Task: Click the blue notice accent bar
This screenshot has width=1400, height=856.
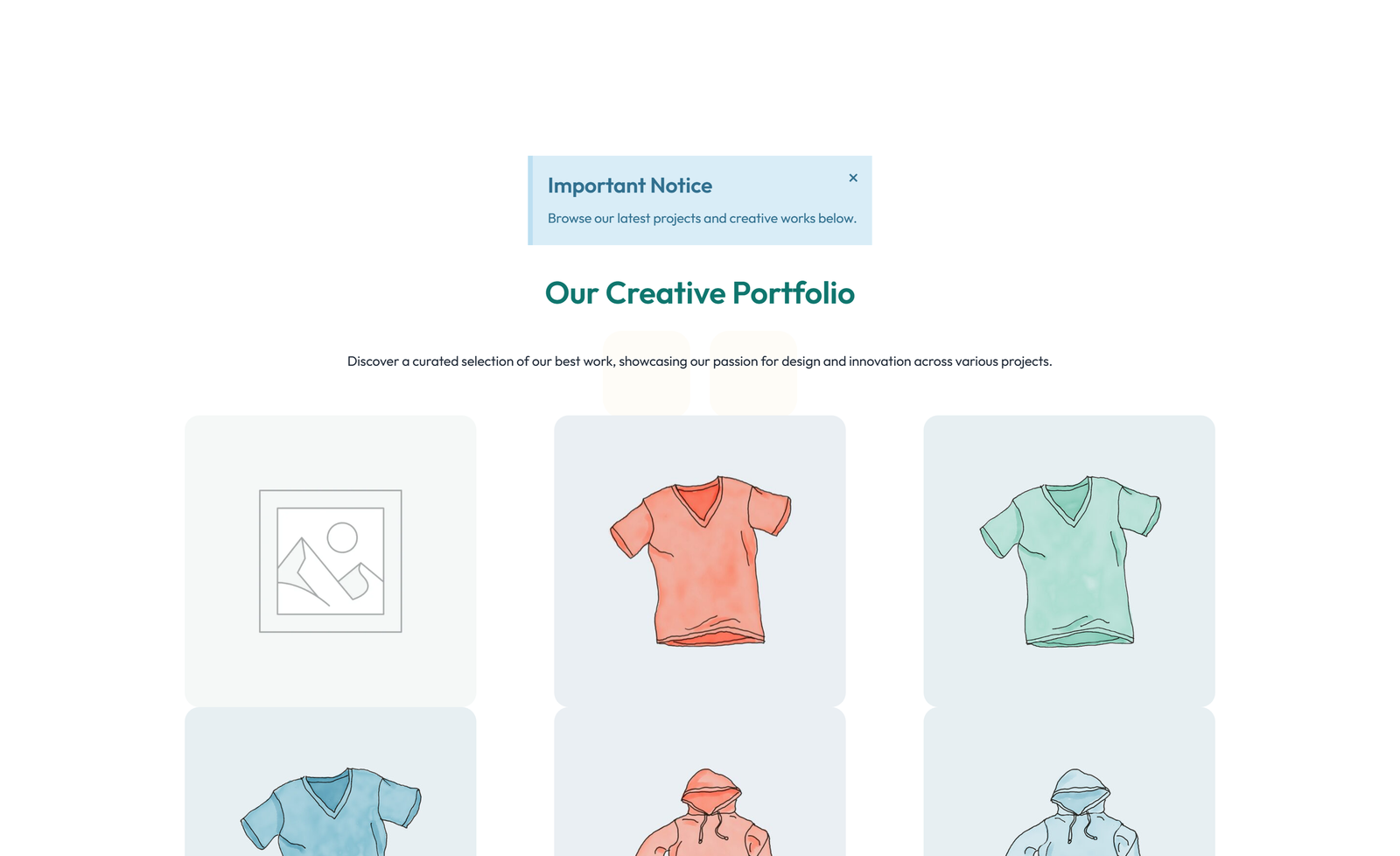Action: (x=530, y=200)
